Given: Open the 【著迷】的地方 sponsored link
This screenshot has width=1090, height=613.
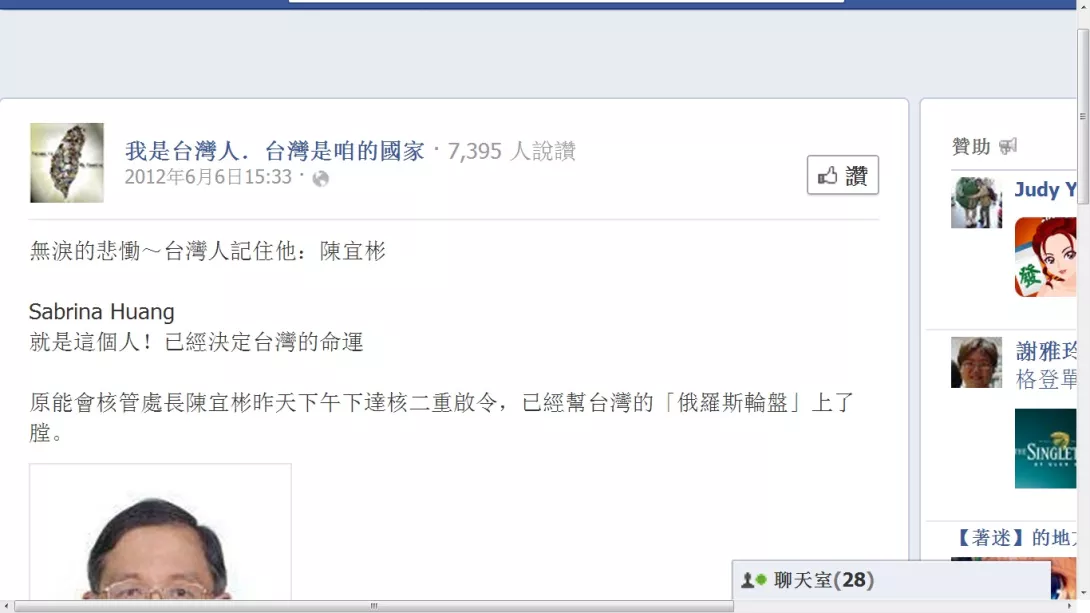Looking at the screenshot, I should tap(1014, 537).
